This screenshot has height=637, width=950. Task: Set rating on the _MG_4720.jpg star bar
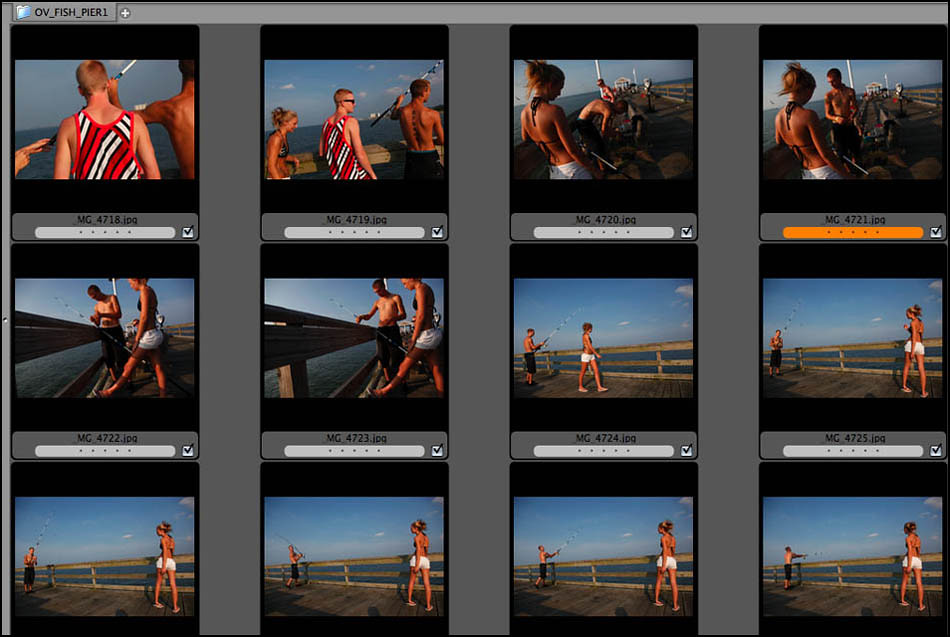coord(603,232)
